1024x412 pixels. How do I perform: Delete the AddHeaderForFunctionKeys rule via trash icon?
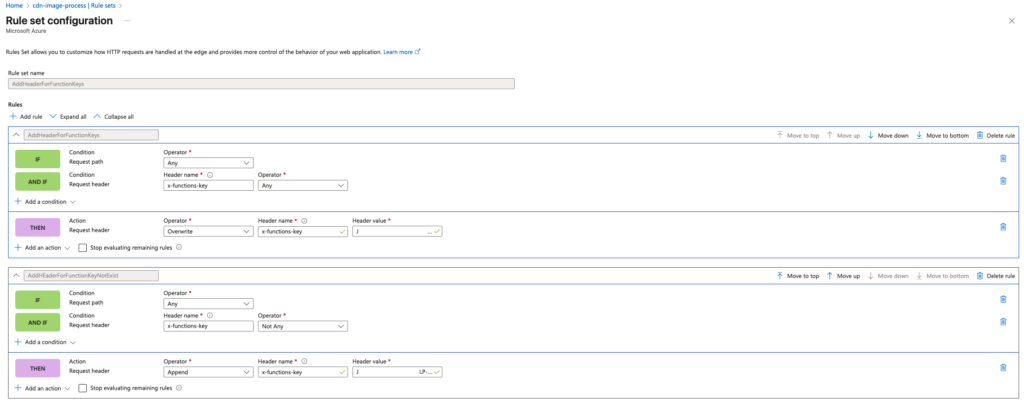click(995, 135)
